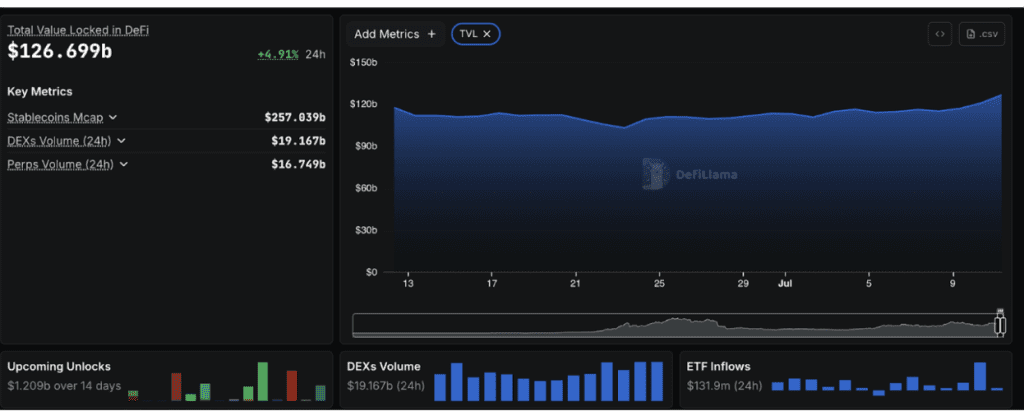The height and width of the screenshot is (411, 1024).
Task: Click the Jul marker on chart axis
Action: click(x=784, y=284)
